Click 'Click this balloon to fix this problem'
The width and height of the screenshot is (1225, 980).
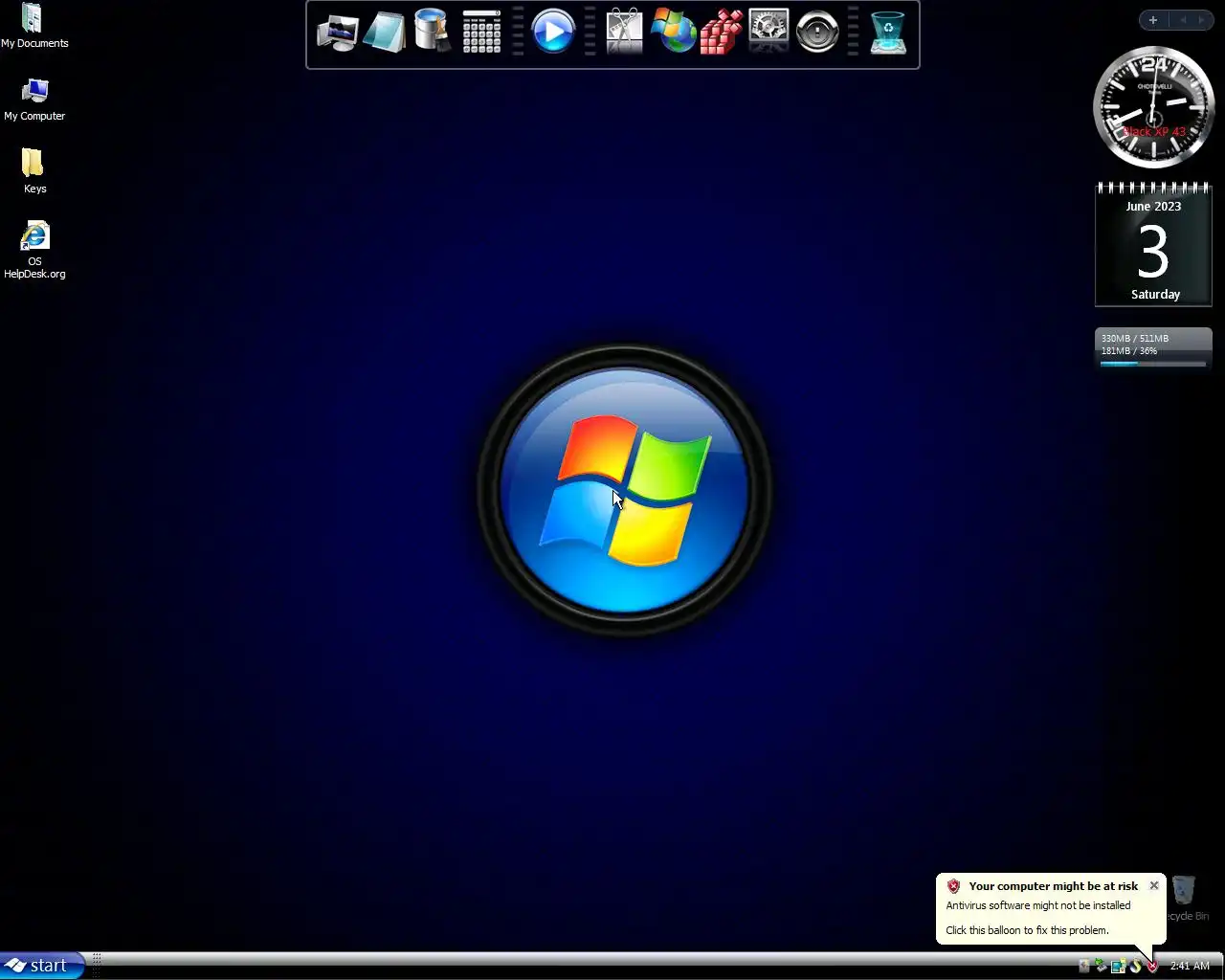pyautogui.click(x=1027, y=930)
